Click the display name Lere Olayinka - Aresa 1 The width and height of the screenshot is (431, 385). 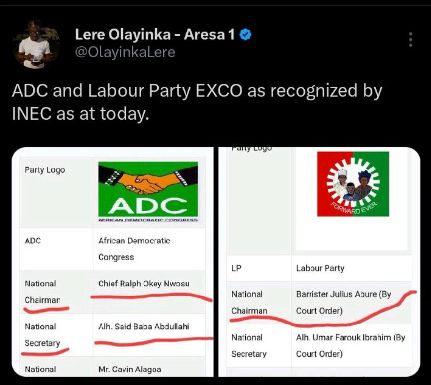[x=155, y=35]
